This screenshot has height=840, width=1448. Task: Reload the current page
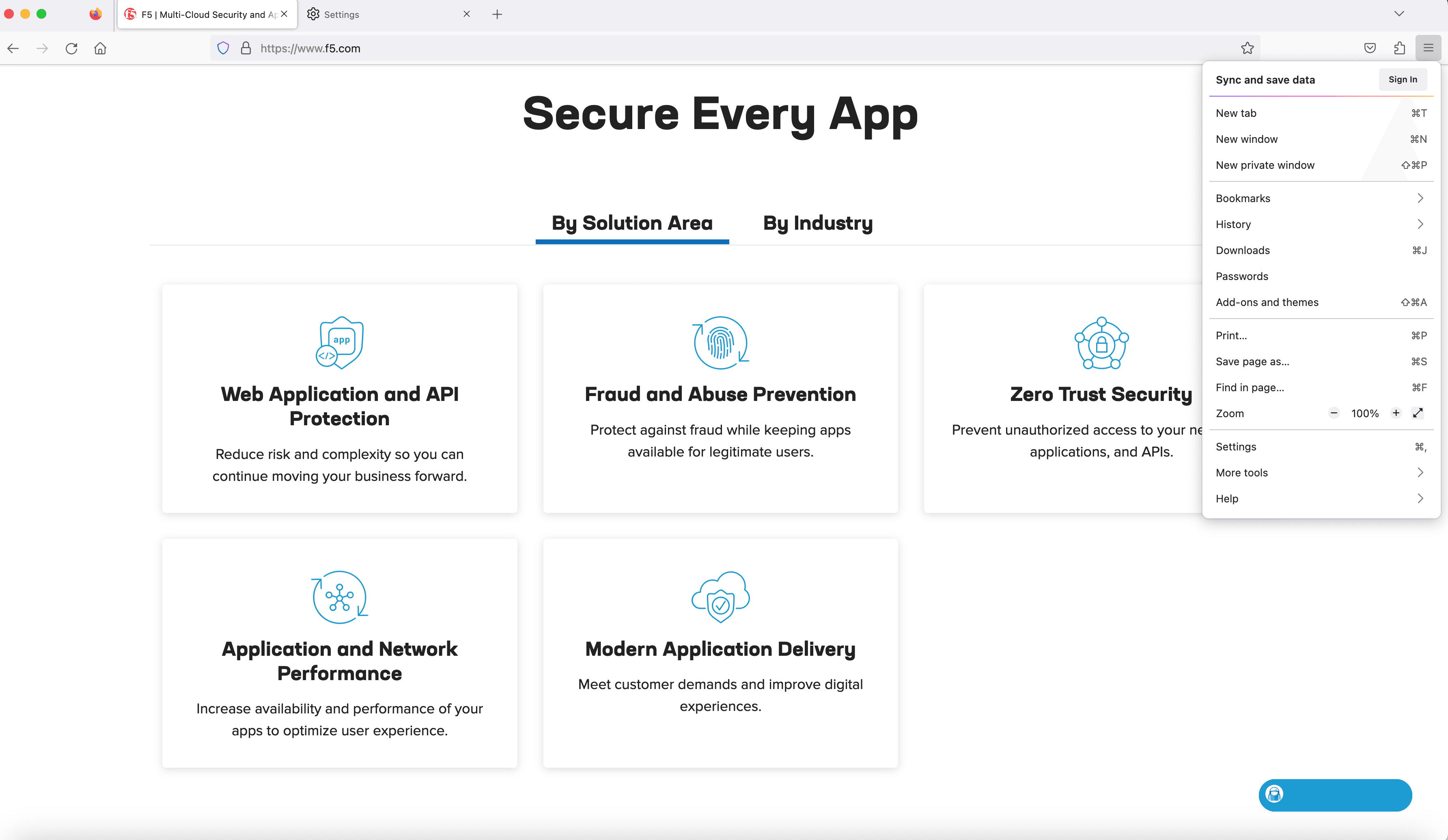71,48
